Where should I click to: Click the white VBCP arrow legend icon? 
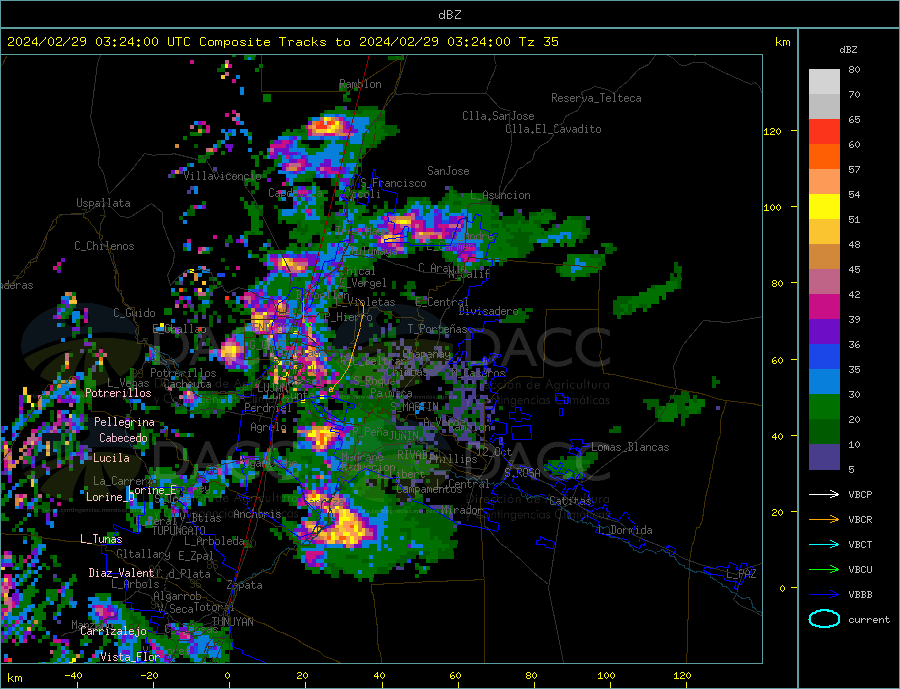(824, 494)
